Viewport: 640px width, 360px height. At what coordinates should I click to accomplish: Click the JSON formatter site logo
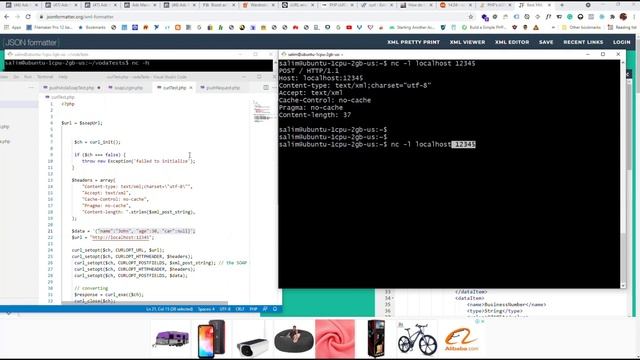31,42
